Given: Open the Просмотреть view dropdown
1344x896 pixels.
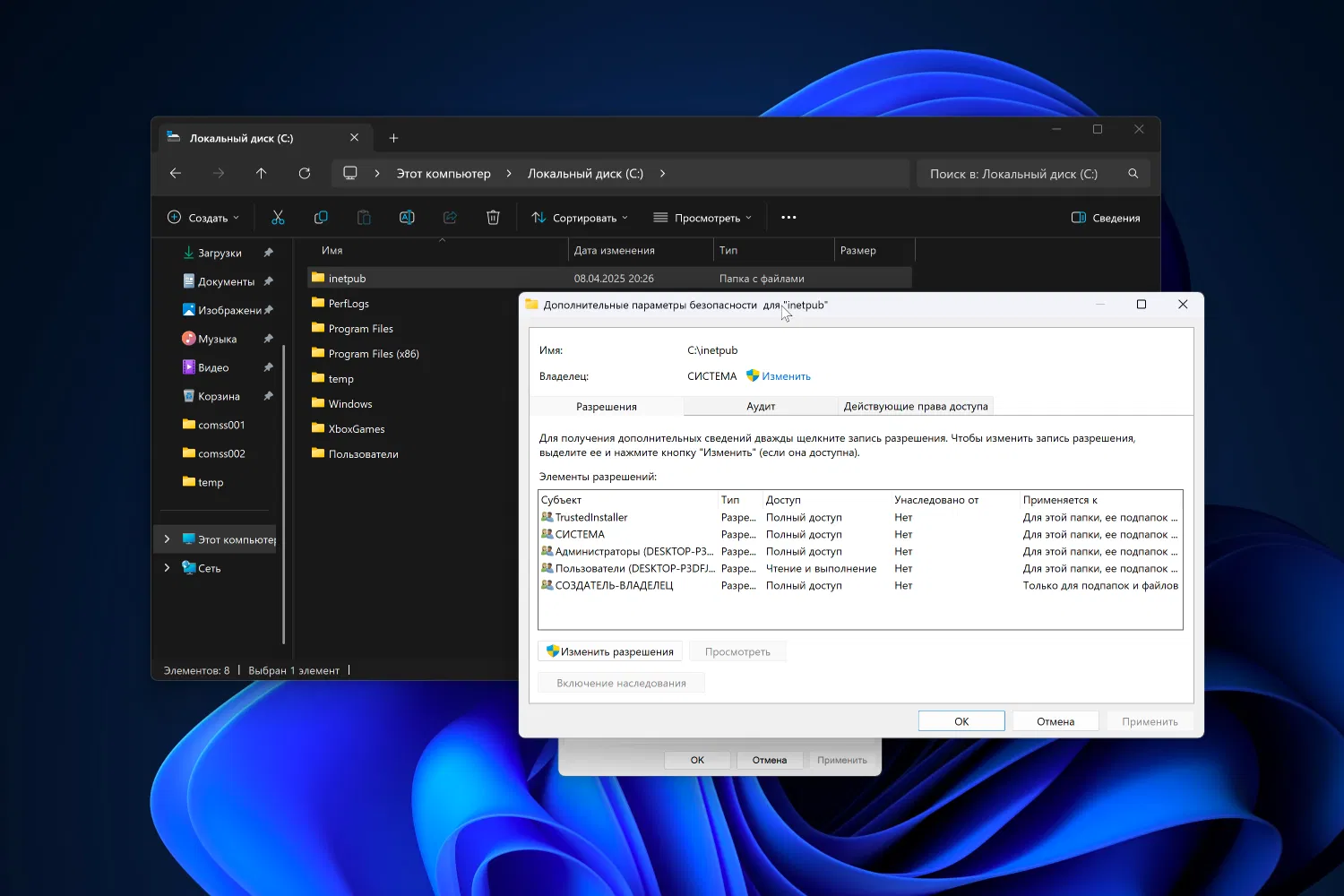Looking at the screenshot, I should (x=702, y=218).
